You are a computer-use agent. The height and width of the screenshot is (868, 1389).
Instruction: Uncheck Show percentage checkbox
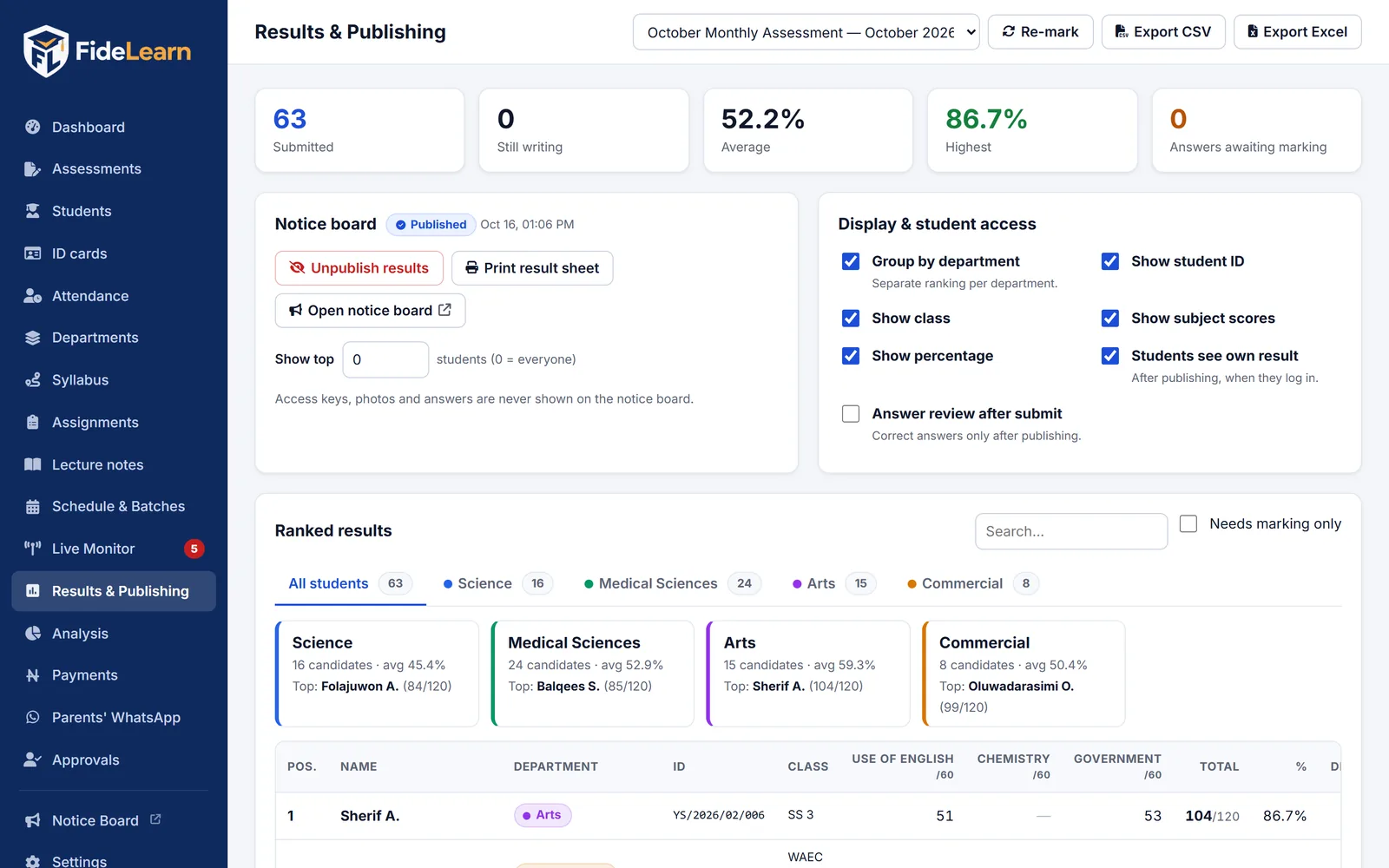coord(851,356)
